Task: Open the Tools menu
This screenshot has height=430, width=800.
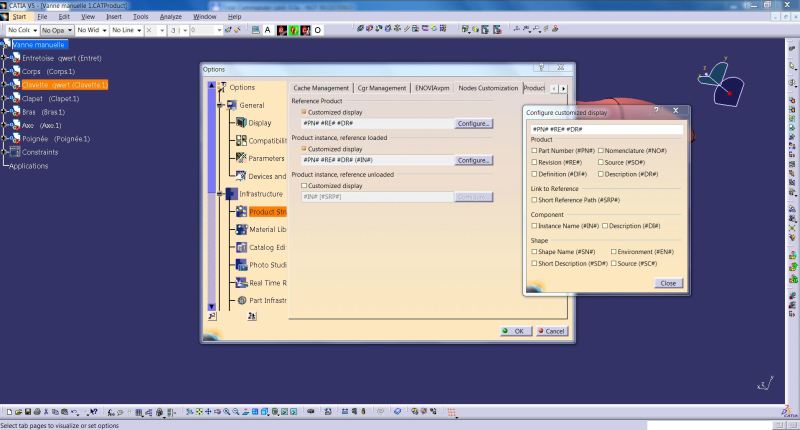Action: (140, 16)
